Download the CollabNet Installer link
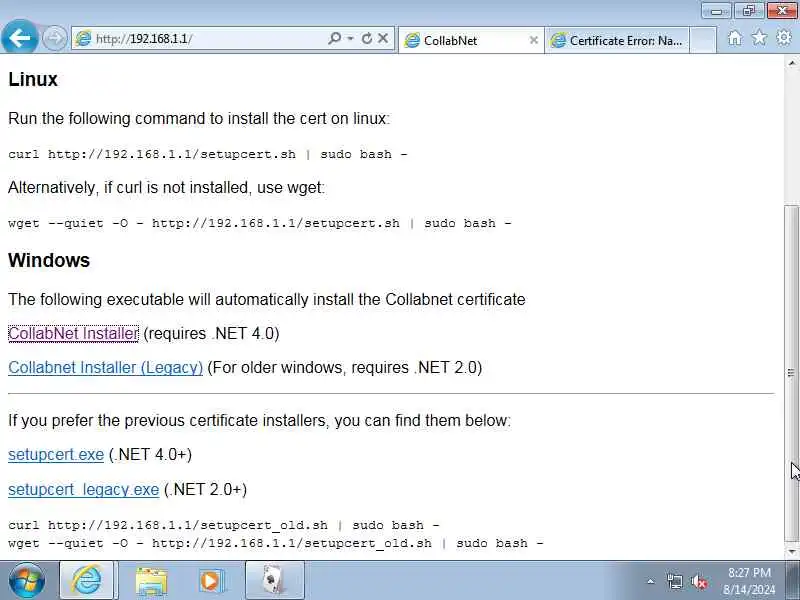Image resolution: width=800 pixels, height=600 pixels. pyautogui.click(x=73, y=334)
